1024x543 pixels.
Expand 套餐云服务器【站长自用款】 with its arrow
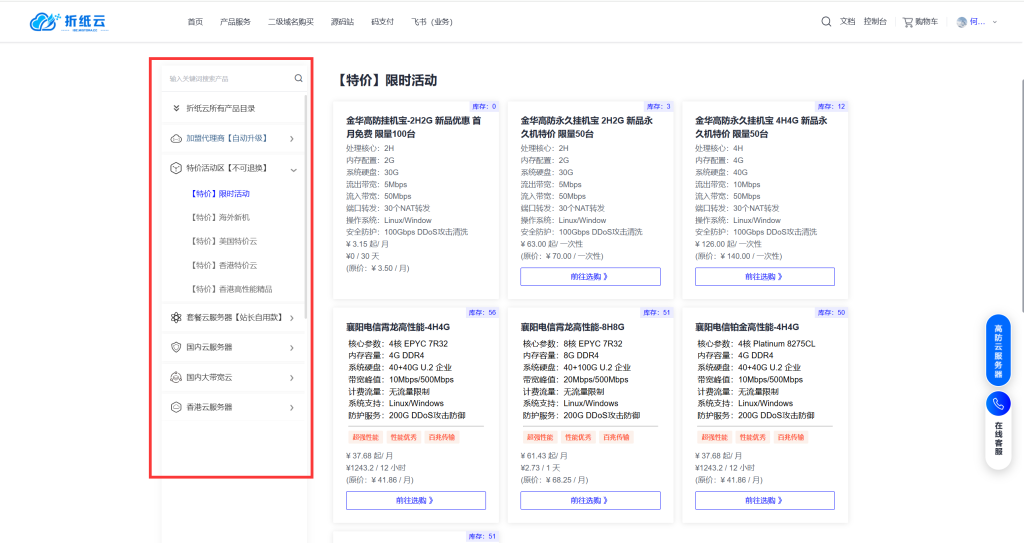coord(292,318)
